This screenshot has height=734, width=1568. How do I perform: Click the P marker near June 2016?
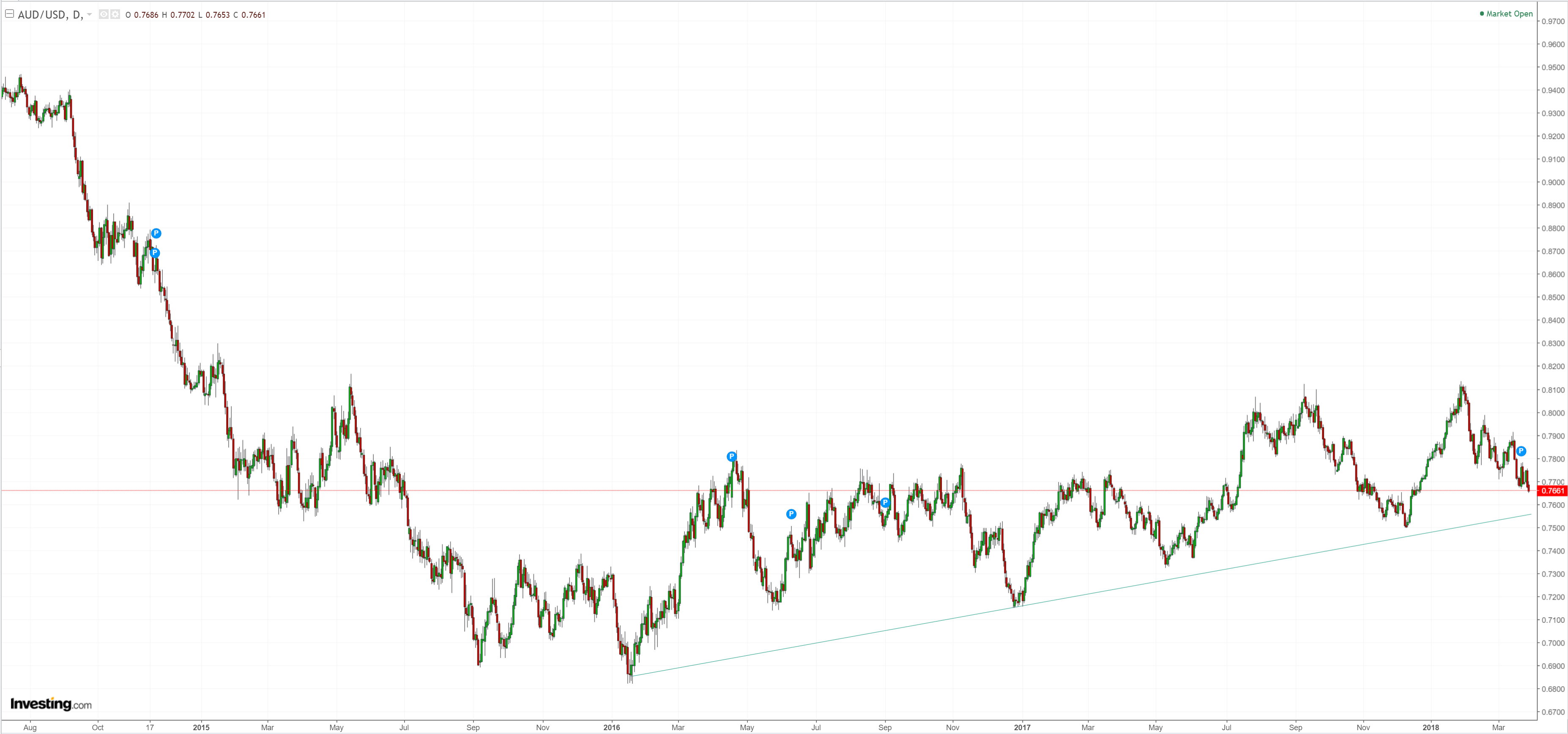point(791,514)
